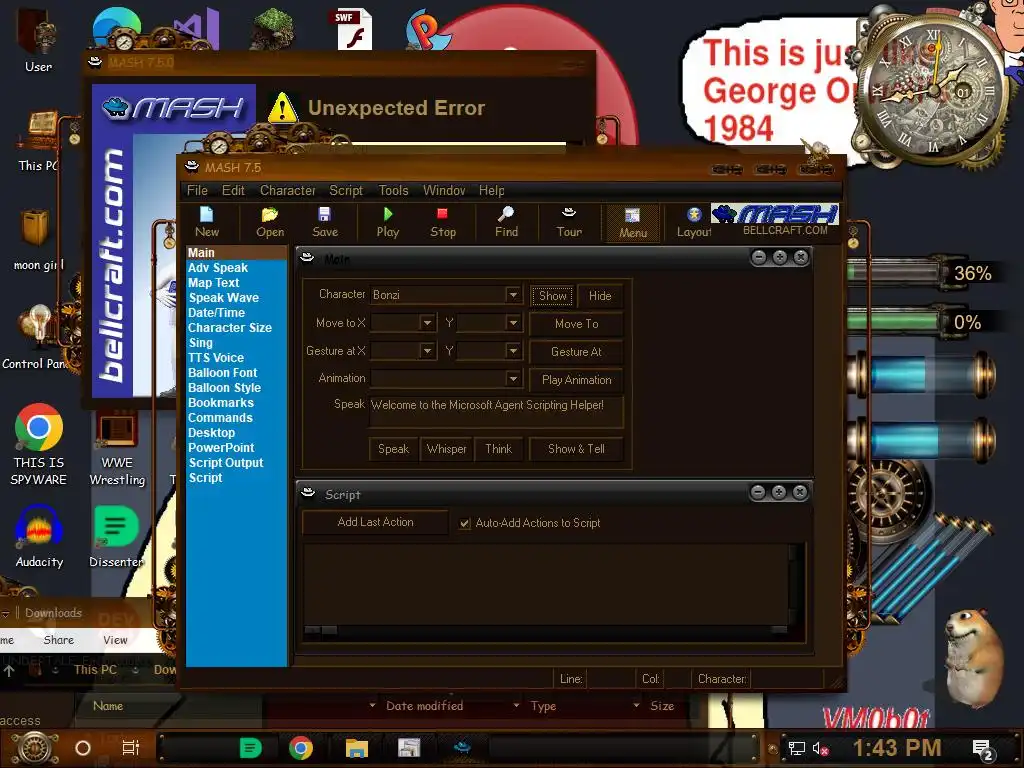This screenshot has height=768, width=1024.
Task: Click the MASH Bellcraft.com logo banner
Action: point(775,220)
